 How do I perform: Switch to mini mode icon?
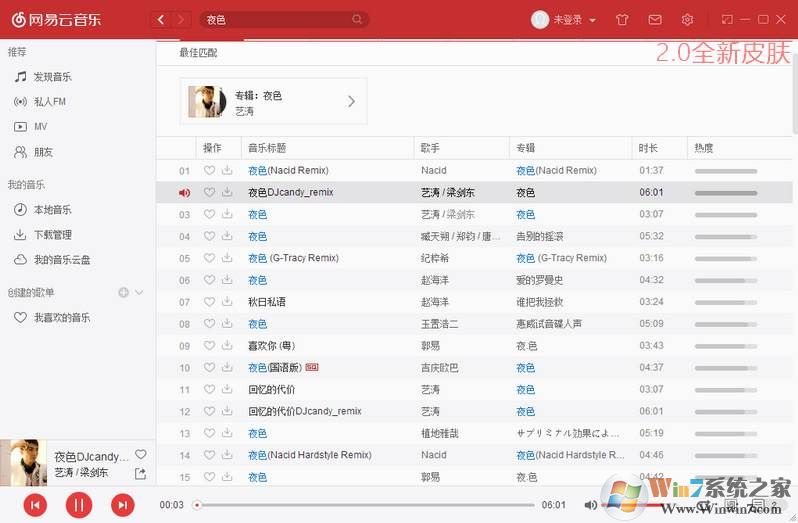point(727,19)
